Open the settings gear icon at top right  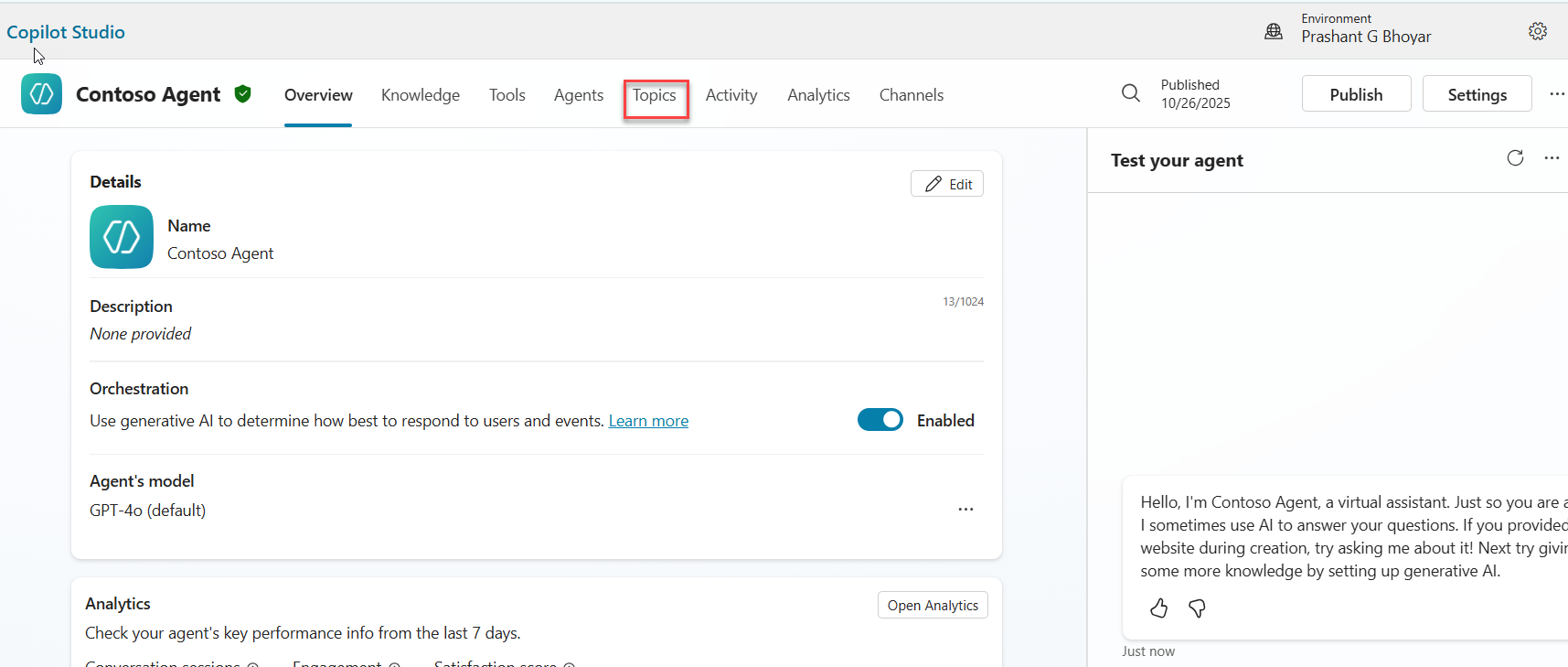[1538, 31]
